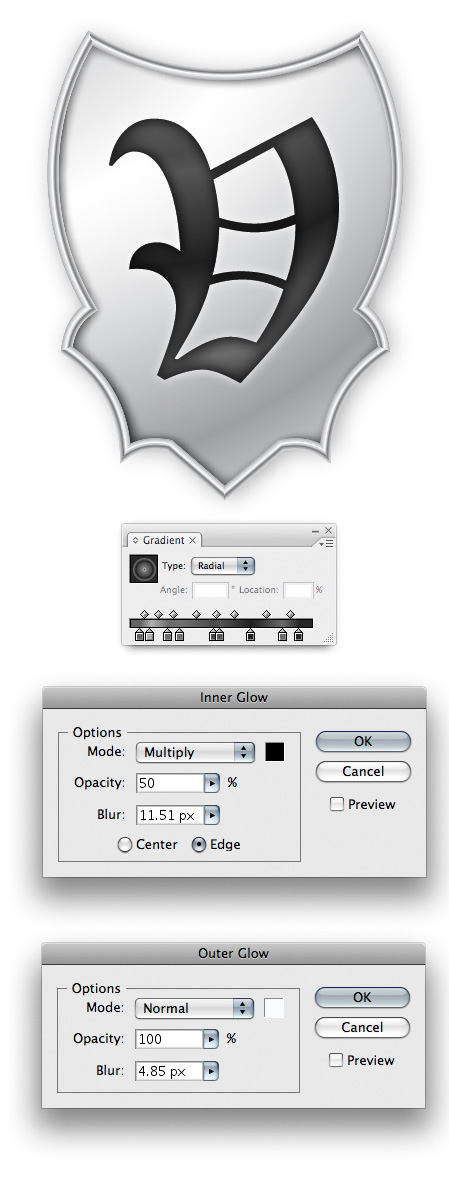Enable the Preview checkbox in Outer Glow
Viewport: 449px width, 1177px height.
tap(336, 1060)
